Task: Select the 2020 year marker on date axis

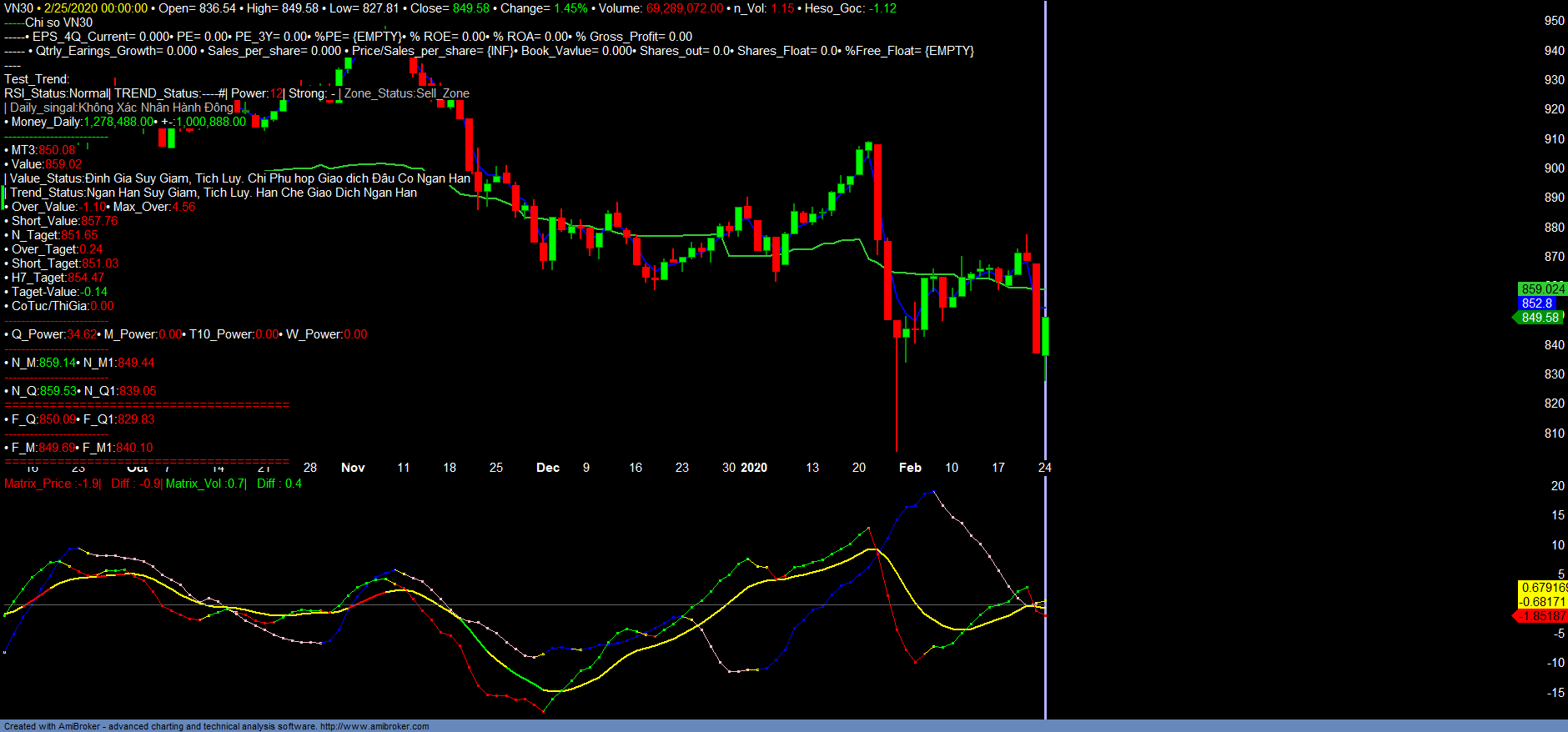Action: 753,468
